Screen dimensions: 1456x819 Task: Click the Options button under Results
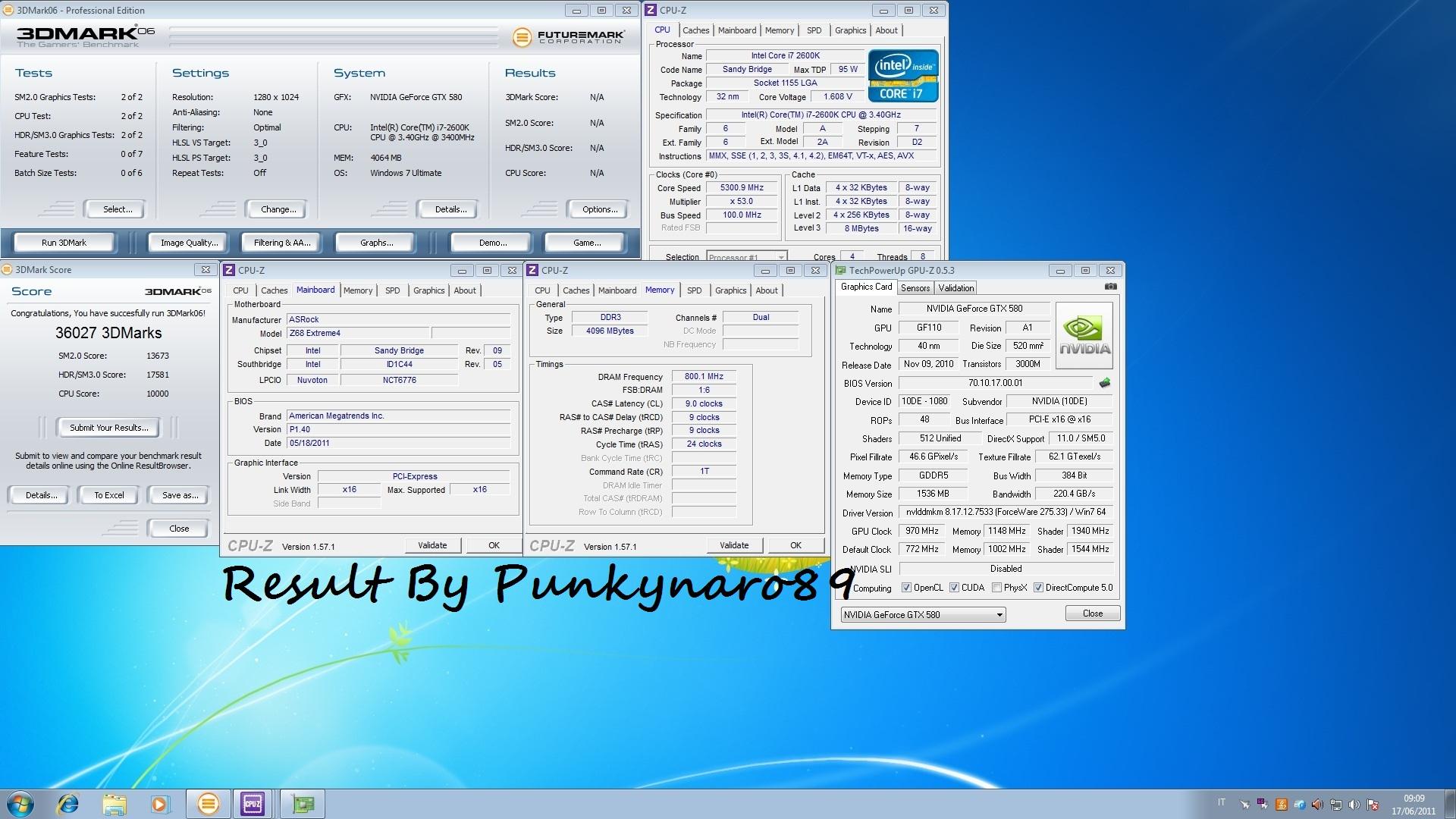(600, 209)
